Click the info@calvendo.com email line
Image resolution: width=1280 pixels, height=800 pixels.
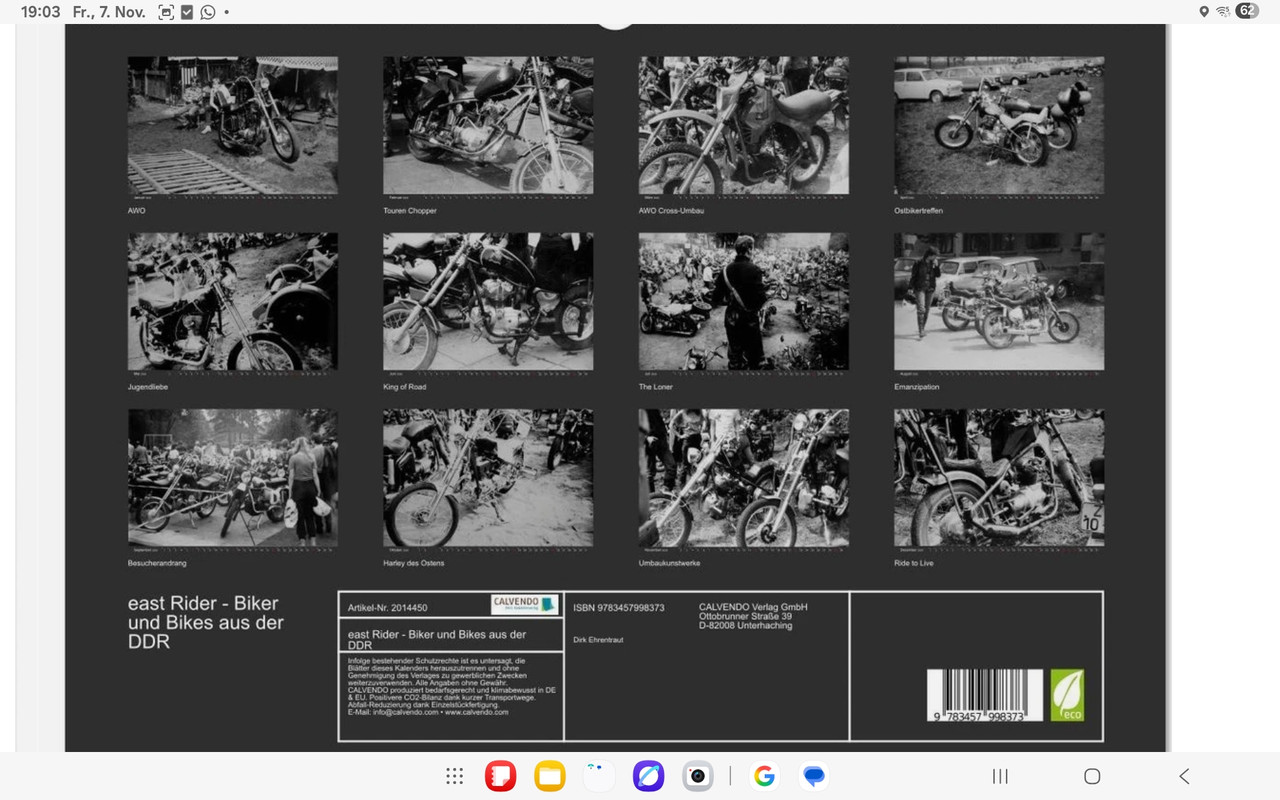(x=428, y=712)
